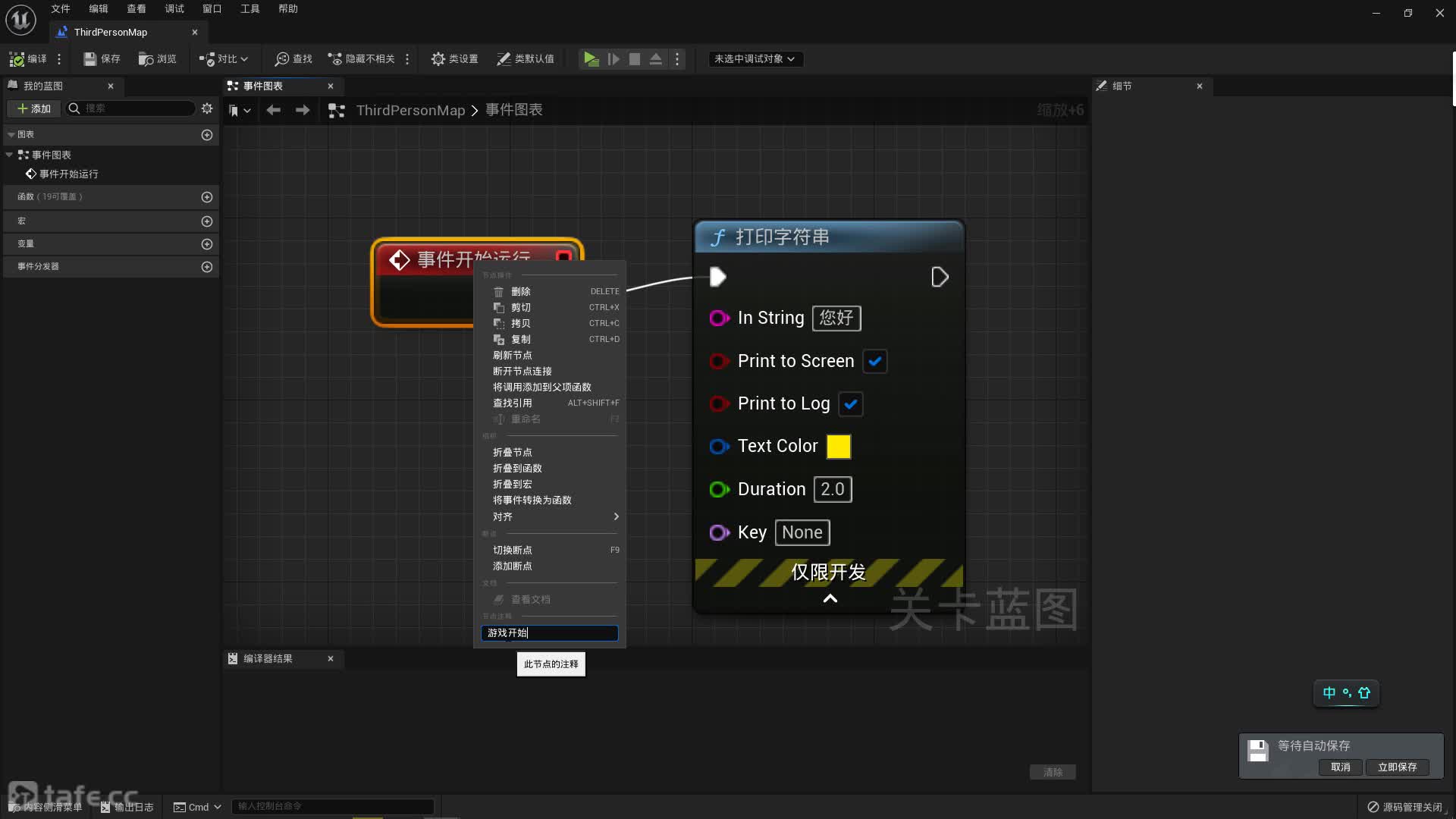Click the skip frame play button
1456x819 pixels.
coord(613,58)
